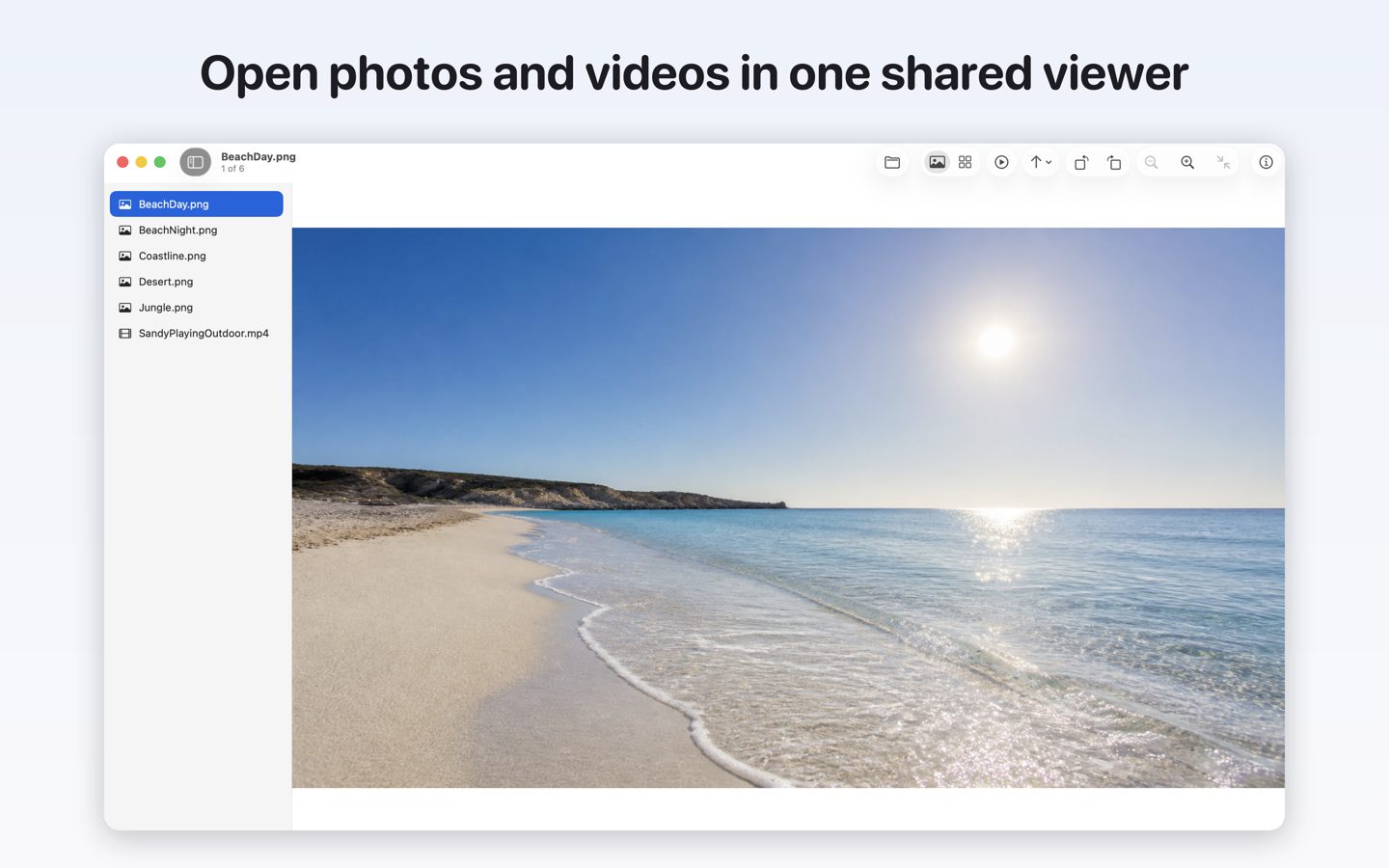
Task: Select Desert.png in sidebar
Action: [197, 282]
